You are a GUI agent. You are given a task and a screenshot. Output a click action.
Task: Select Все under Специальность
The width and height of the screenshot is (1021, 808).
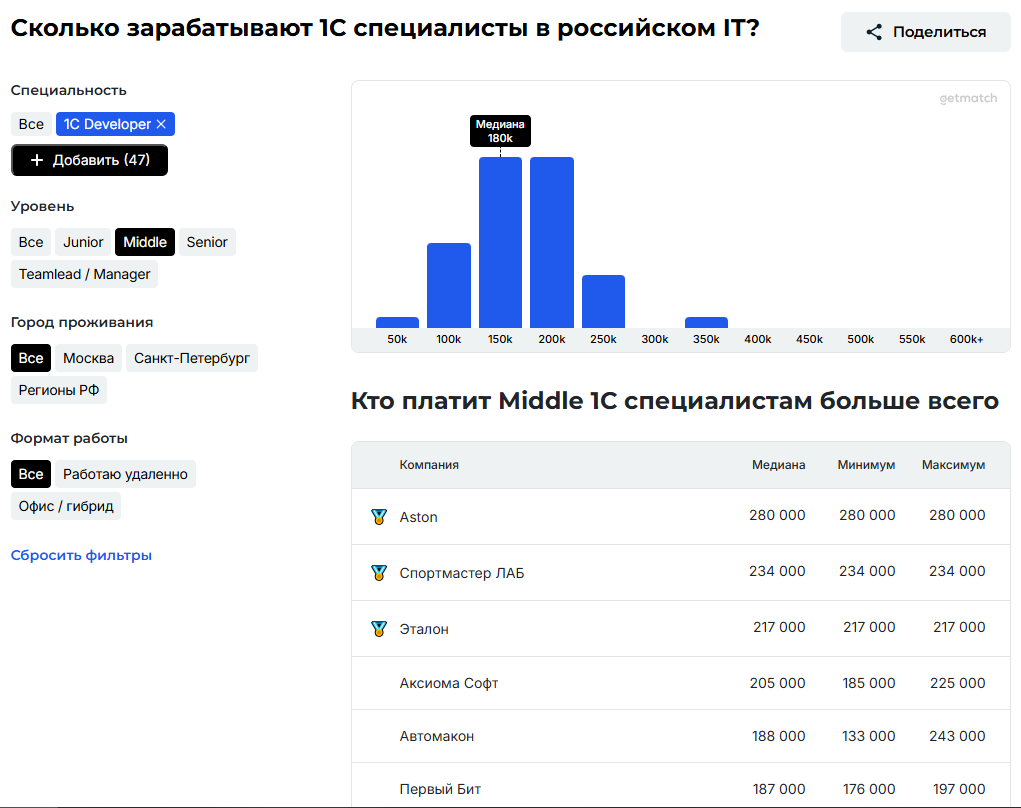coord(31,124)
